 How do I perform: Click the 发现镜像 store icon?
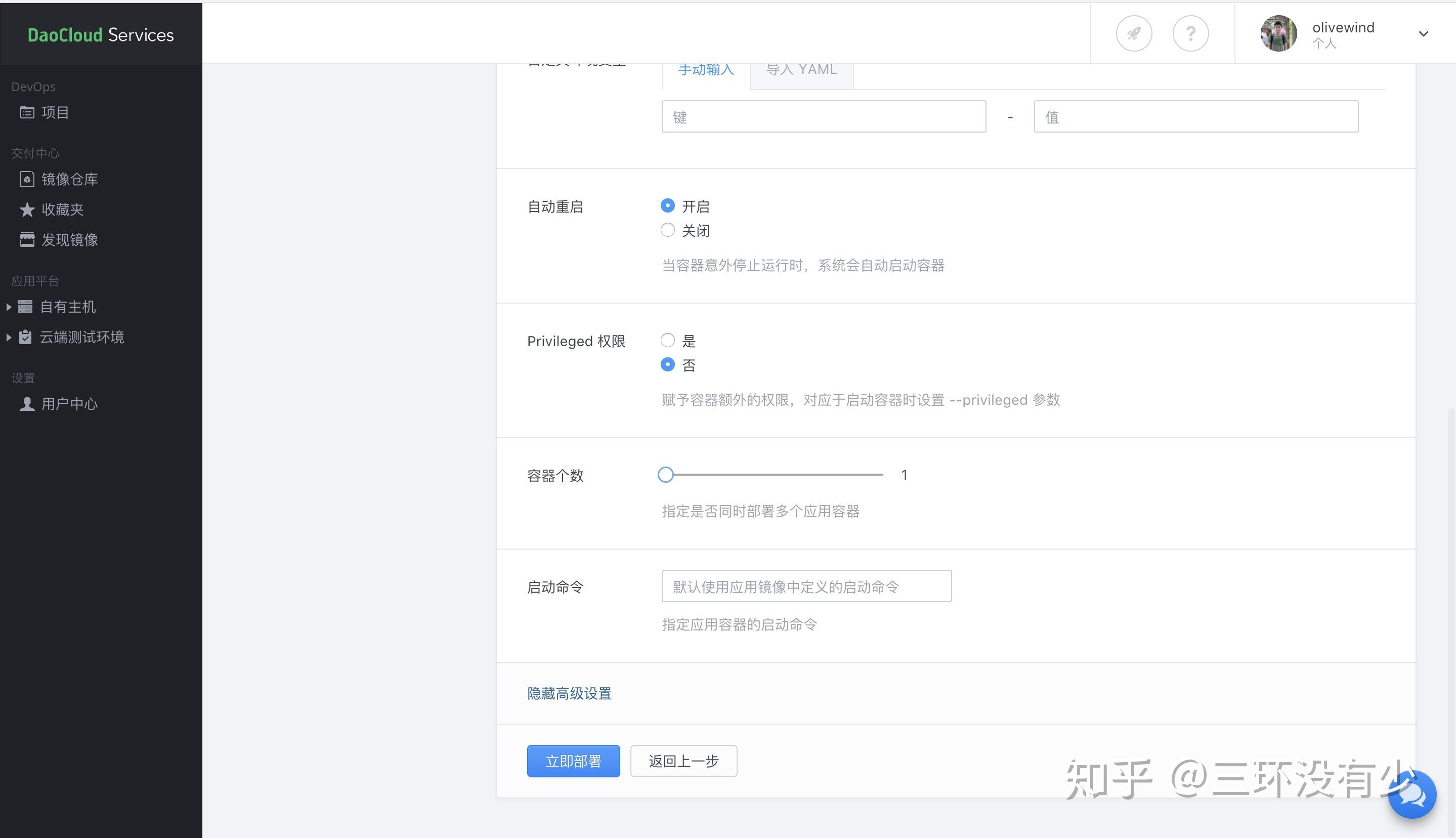point(27,240)
